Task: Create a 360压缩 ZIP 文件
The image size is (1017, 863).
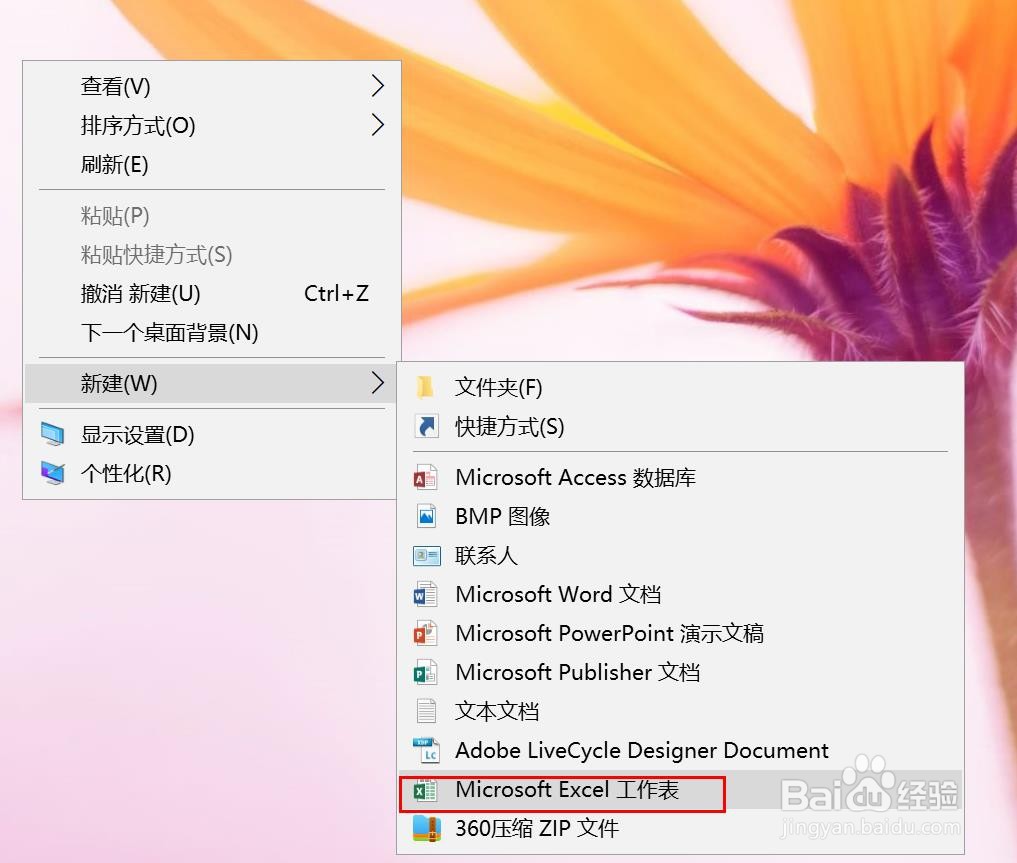Action: tap(680, 828)
